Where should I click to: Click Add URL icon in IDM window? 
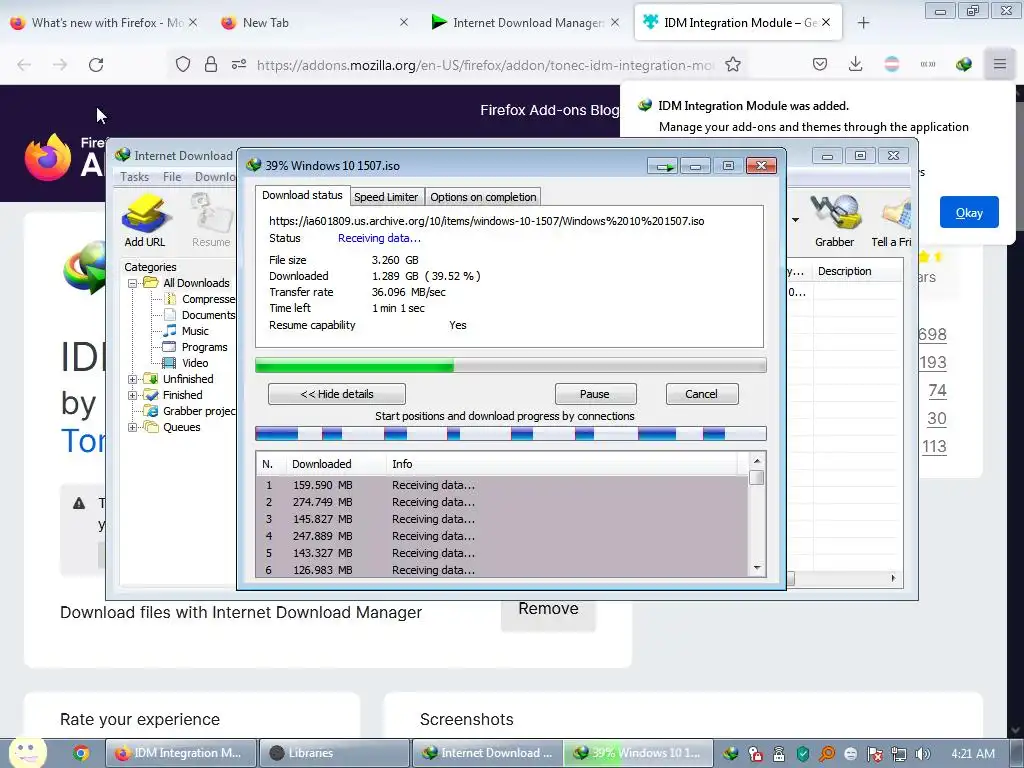(146, 221)
